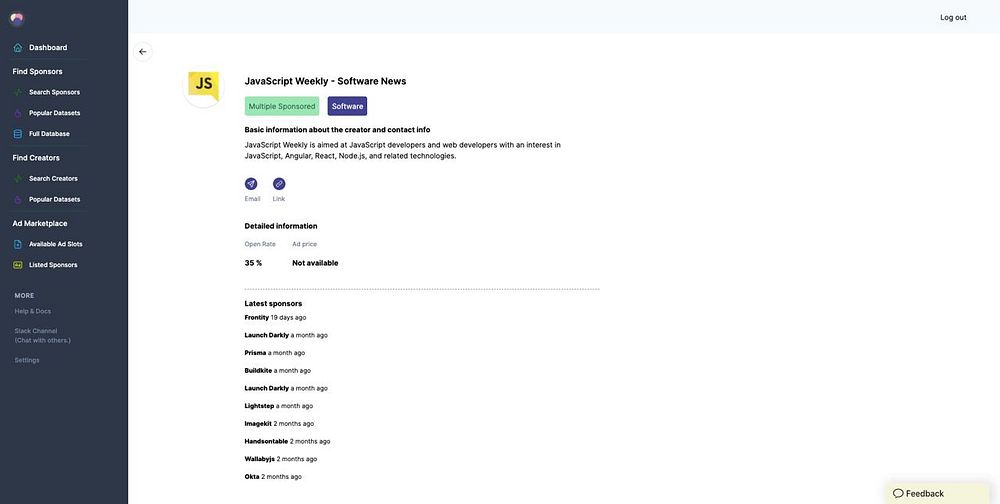Click the 'Handsontable' sponsor entry
1000x504 pixels.
pyautogui.click(x=288, y=441)
